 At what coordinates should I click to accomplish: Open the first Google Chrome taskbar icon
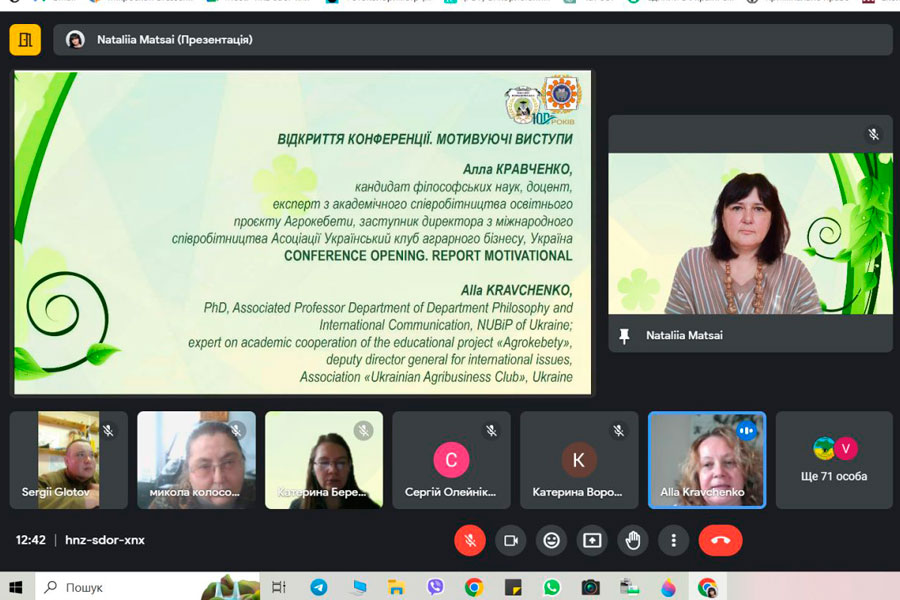click(x=474, y=587)
